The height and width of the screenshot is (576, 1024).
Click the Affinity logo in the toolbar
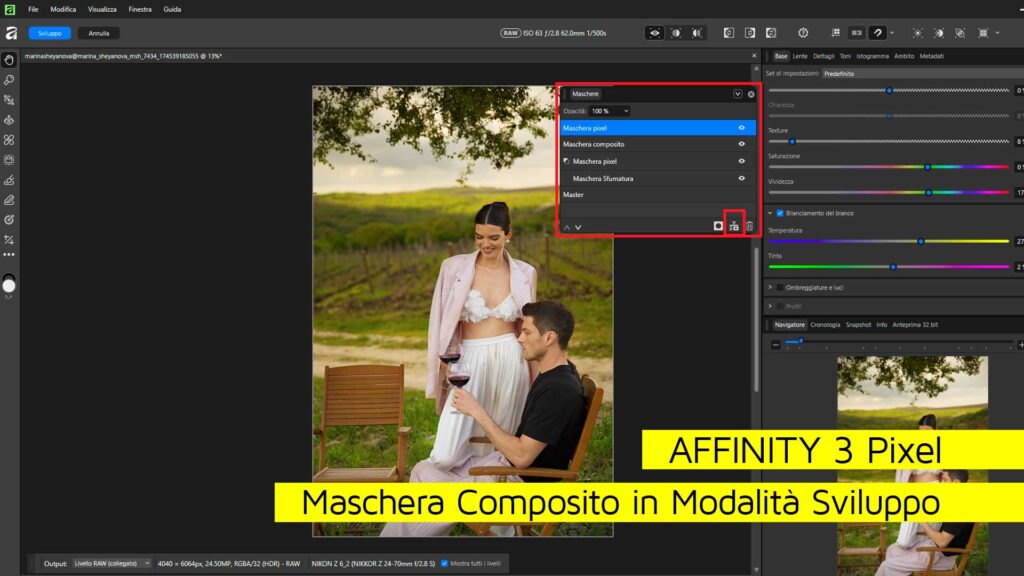(x=10, y=33)
